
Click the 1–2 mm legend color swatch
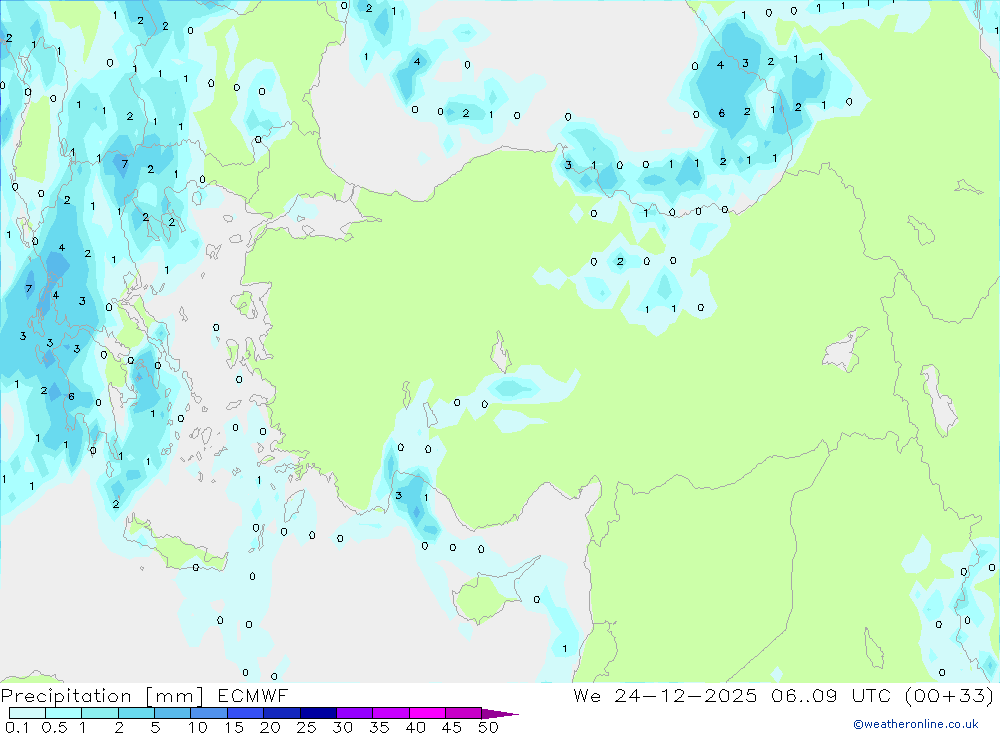coord(100,713)
